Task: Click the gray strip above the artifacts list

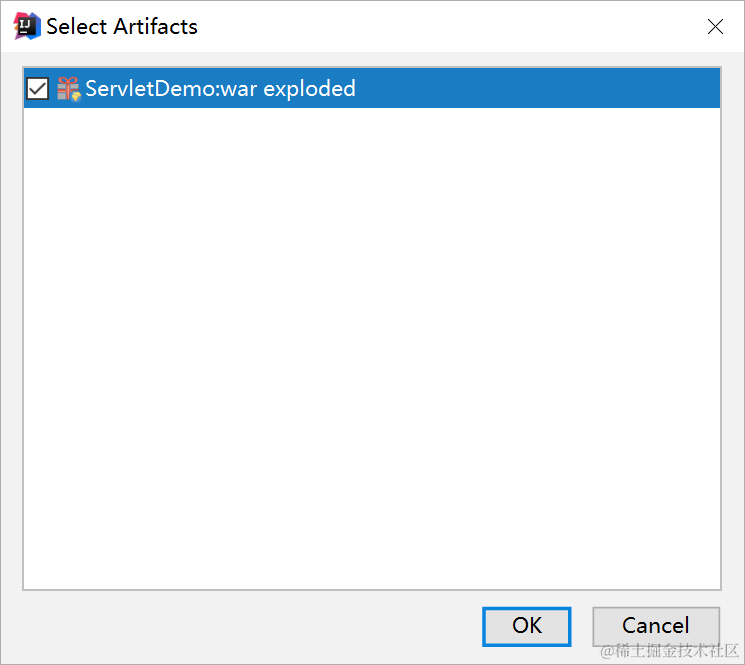Action: pos(372,59)
